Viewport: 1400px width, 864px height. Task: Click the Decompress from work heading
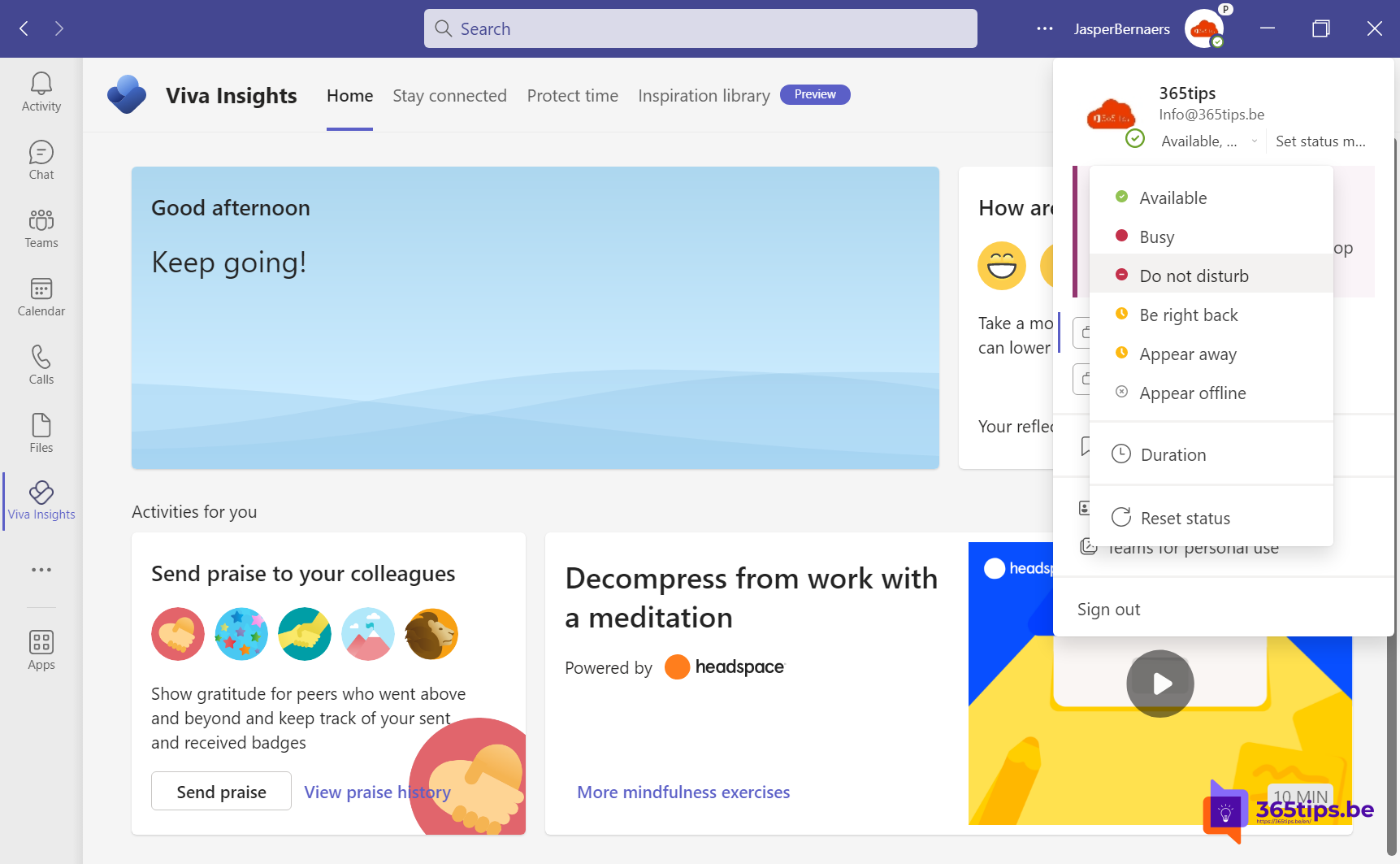[751, 597]
